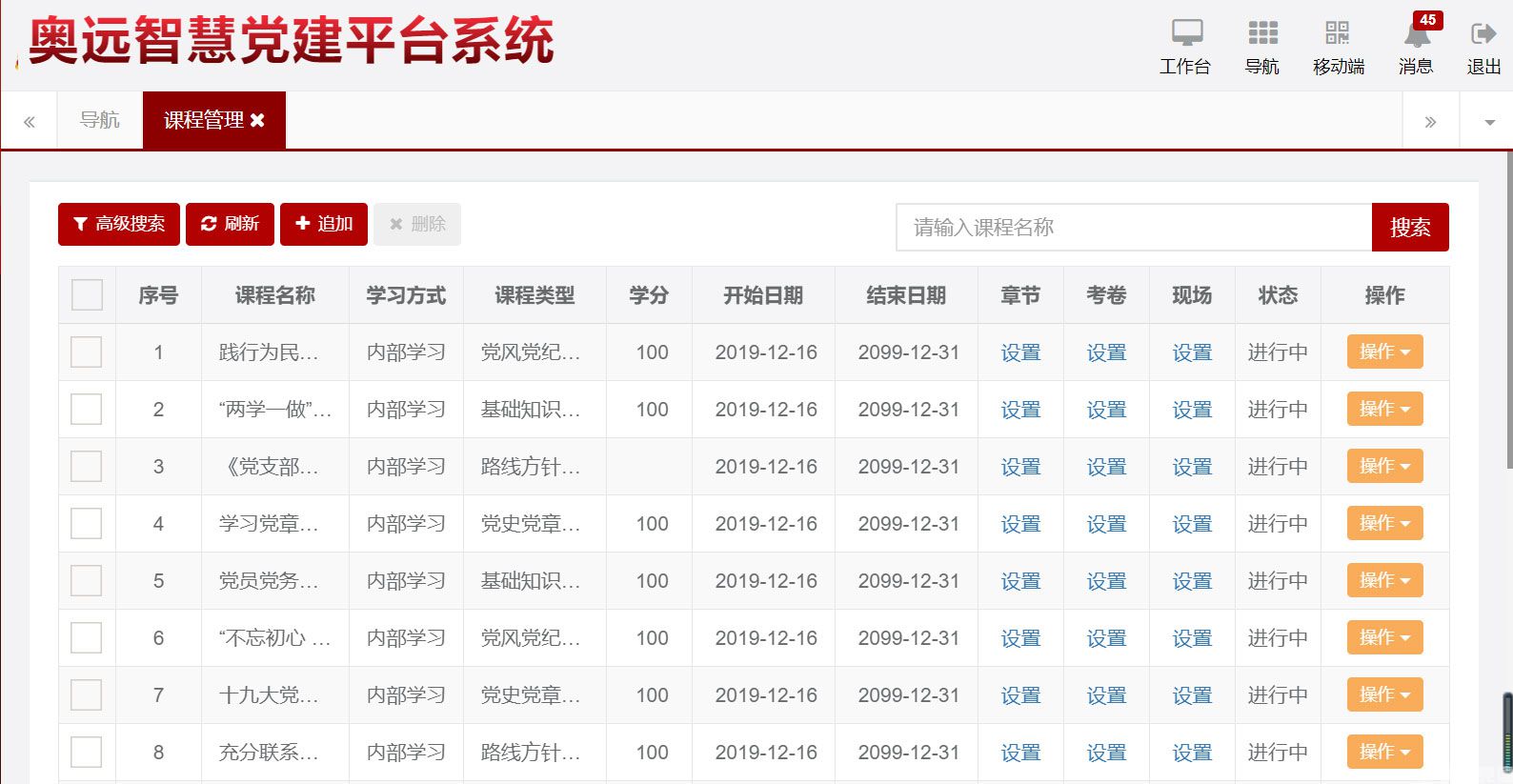This screenshot has width=1513, height=784.
Task: Open the 工作台 workbench icon
Action: (x=1186, y=47)
